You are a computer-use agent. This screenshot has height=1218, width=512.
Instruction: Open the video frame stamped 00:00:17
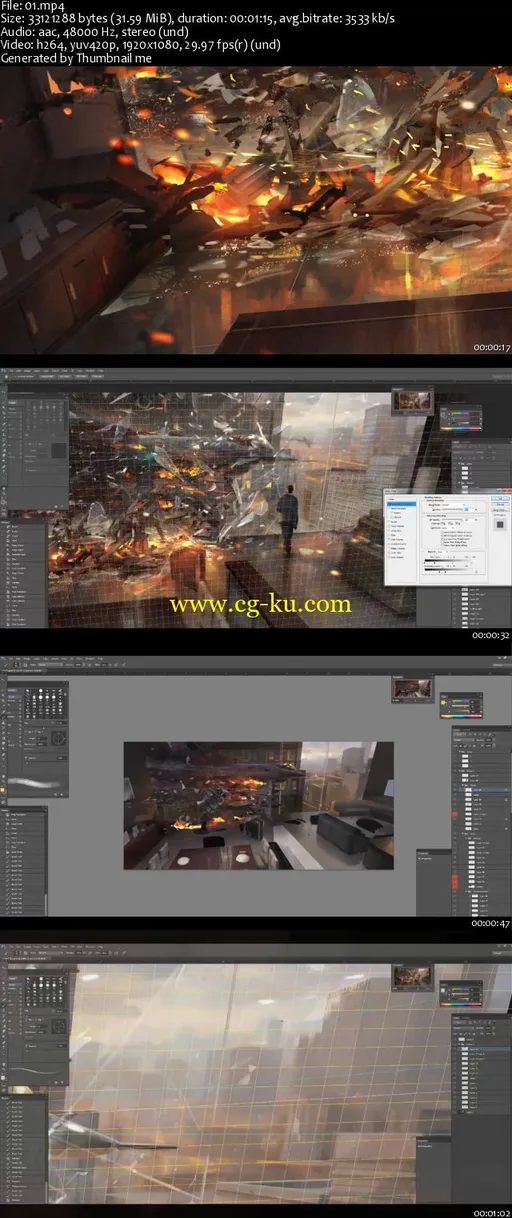(256, 210)
